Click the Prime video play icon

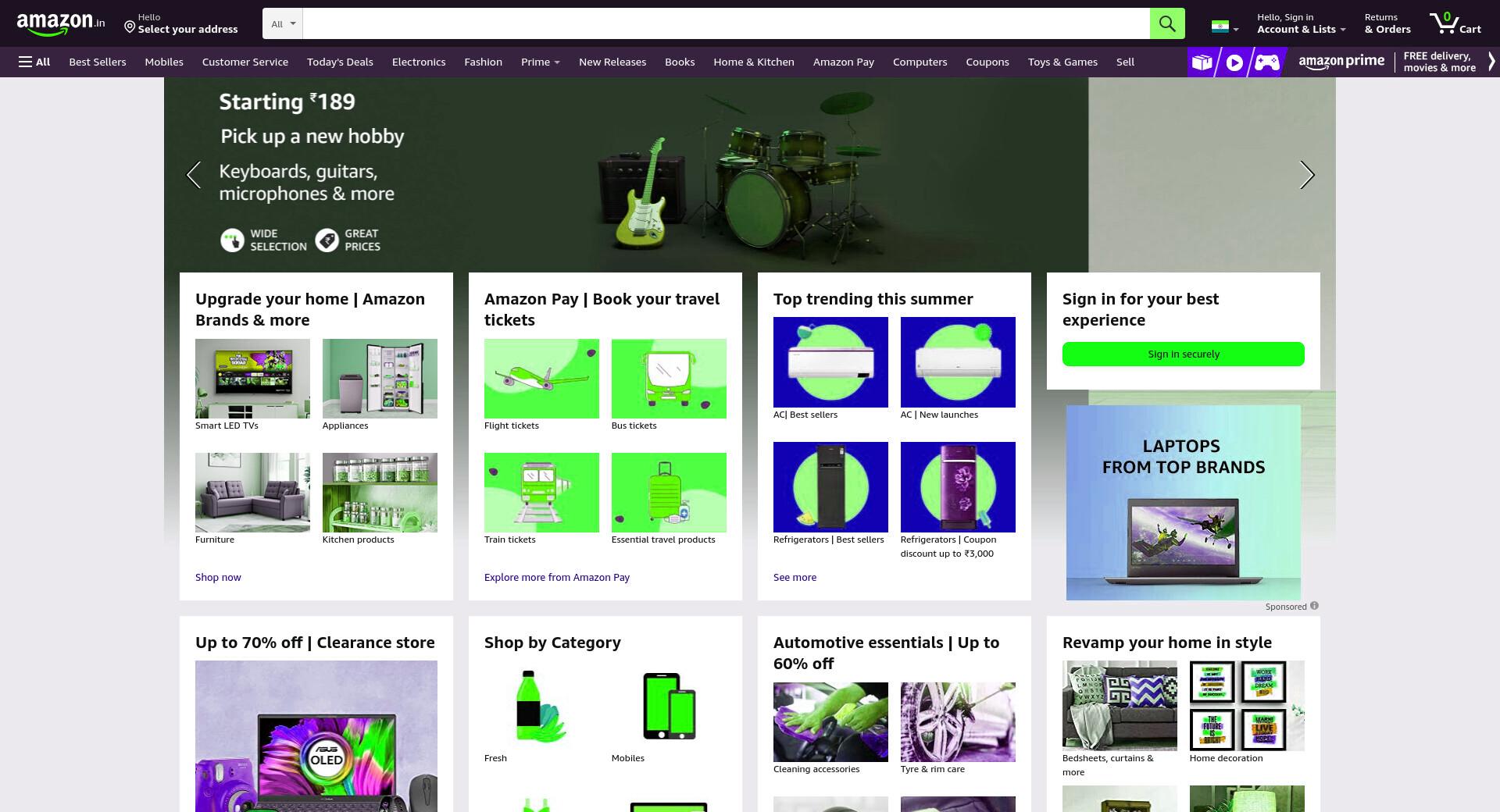point(1234,62)
